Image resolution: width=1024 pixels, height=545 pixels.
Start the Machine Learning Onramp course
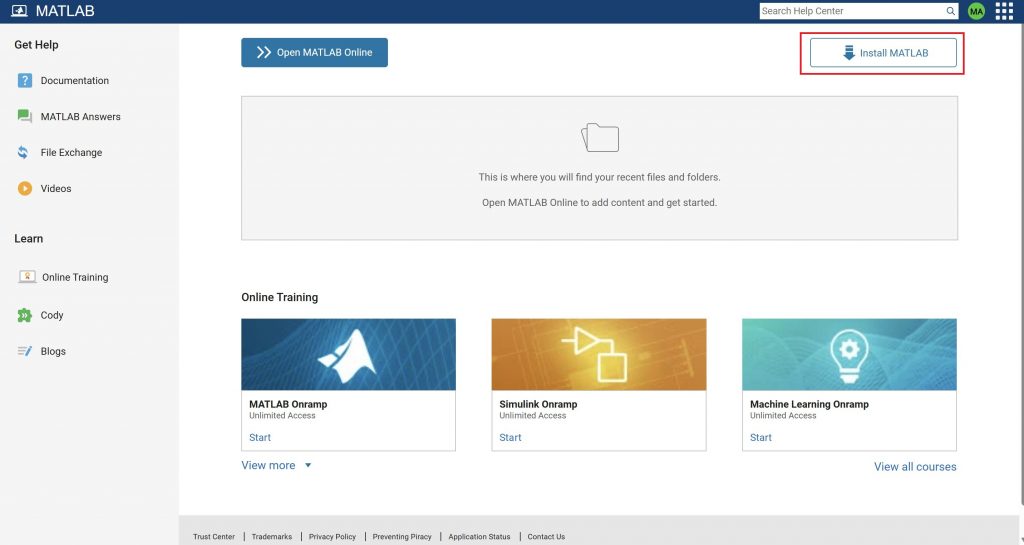pyautogui.click(x=761, y=437)
